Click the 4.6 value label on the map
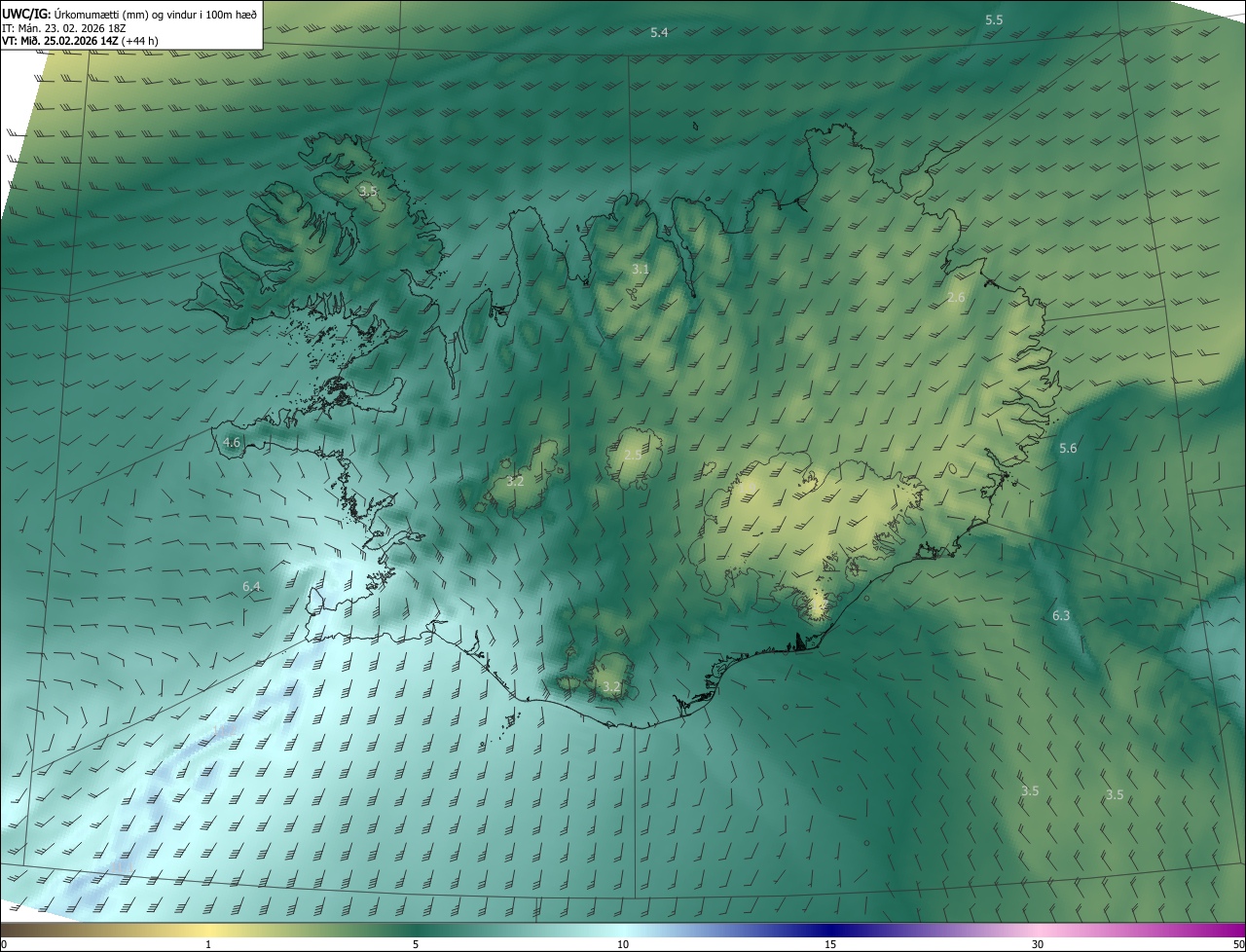Viewport: 1246px width, 952px height. click(x=232, y=442)
